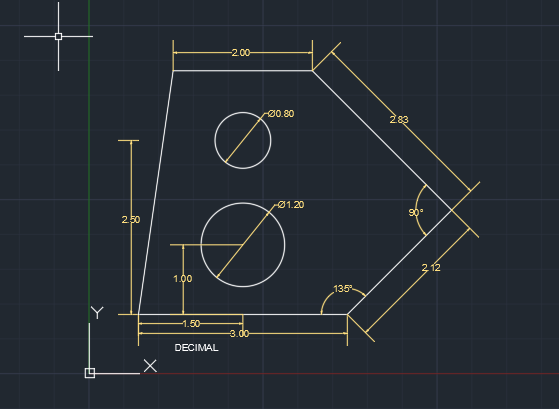Click the DECIMAL text label
559x409 pixels.
pos(196,348)
